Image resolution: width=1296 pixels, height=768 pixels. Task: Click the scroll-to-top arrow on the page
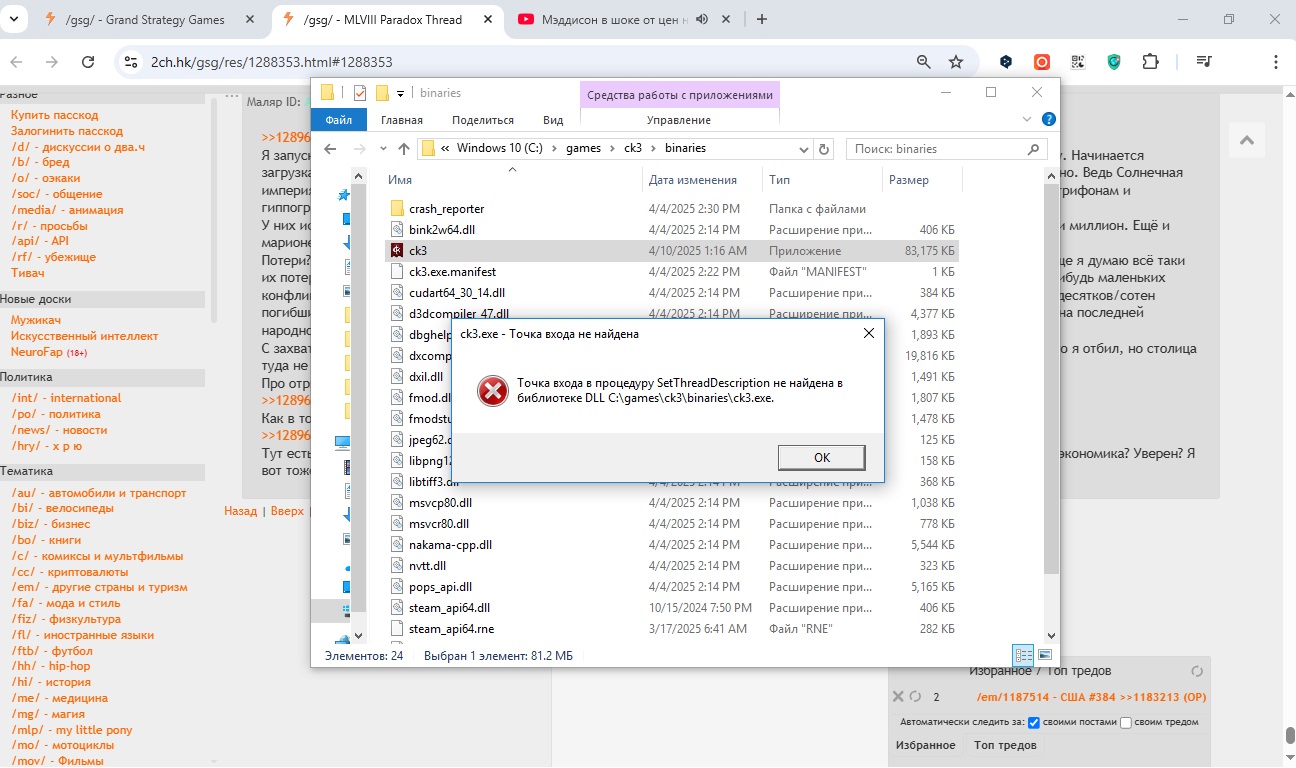point(1246,141)
